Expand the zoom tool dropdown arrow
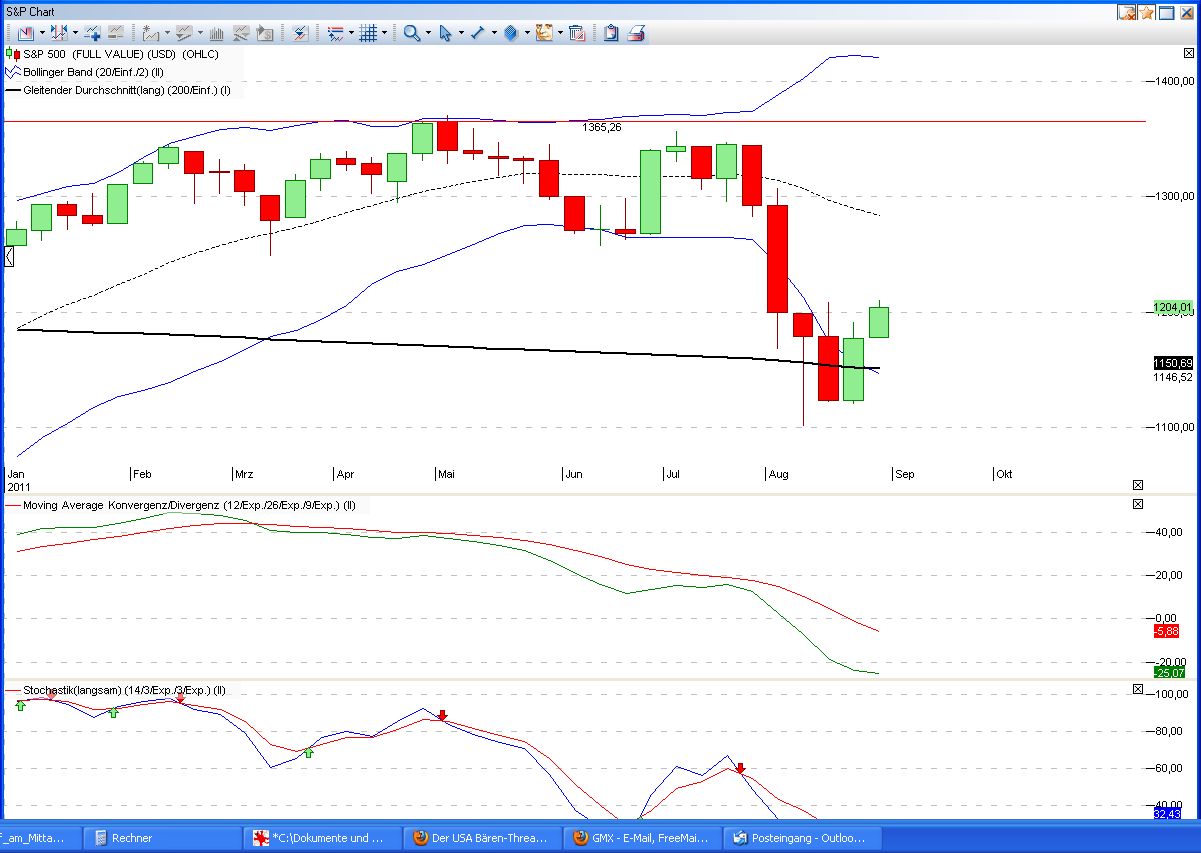The image size is (1201, 853). tap(428, 33)
